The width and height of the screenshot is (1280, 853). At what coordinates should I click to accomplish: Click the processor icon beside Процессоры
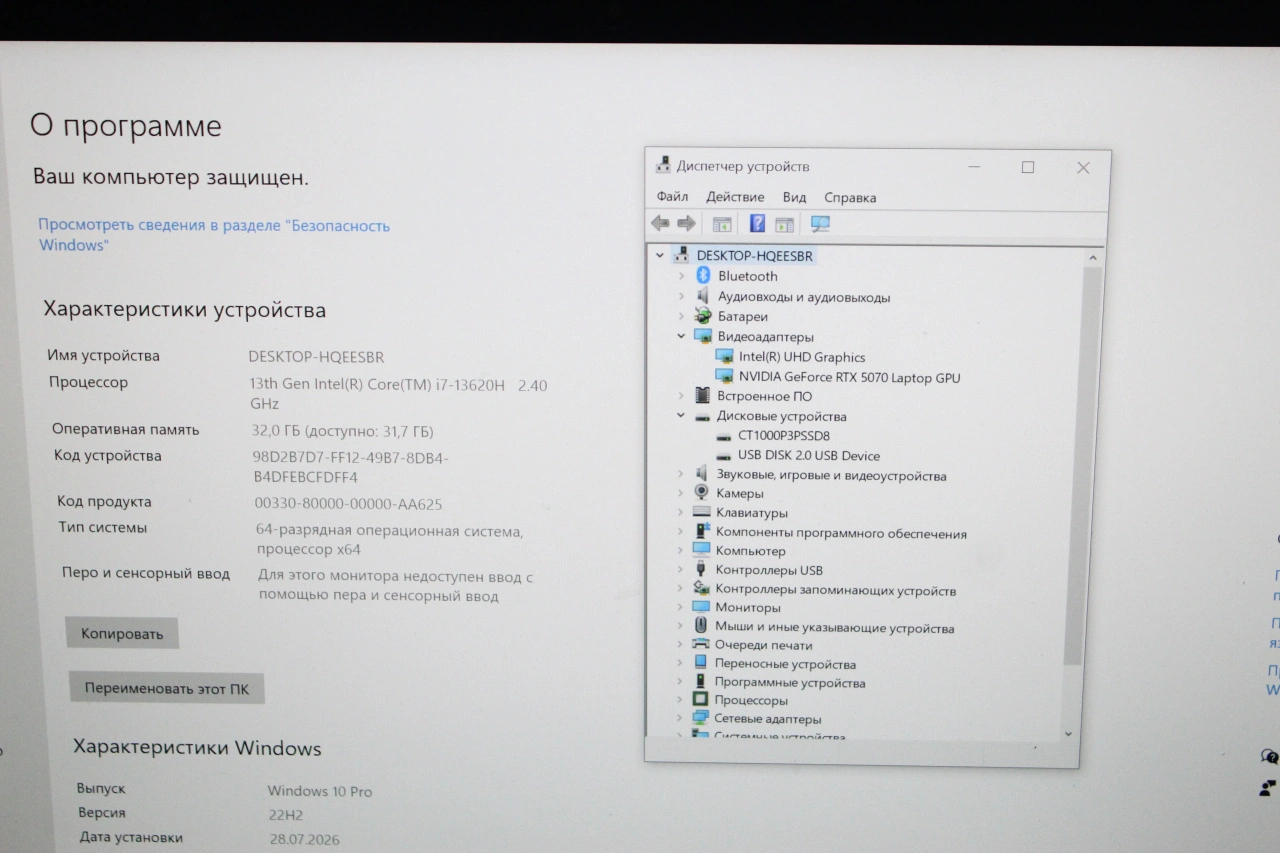tap(700, 700)
